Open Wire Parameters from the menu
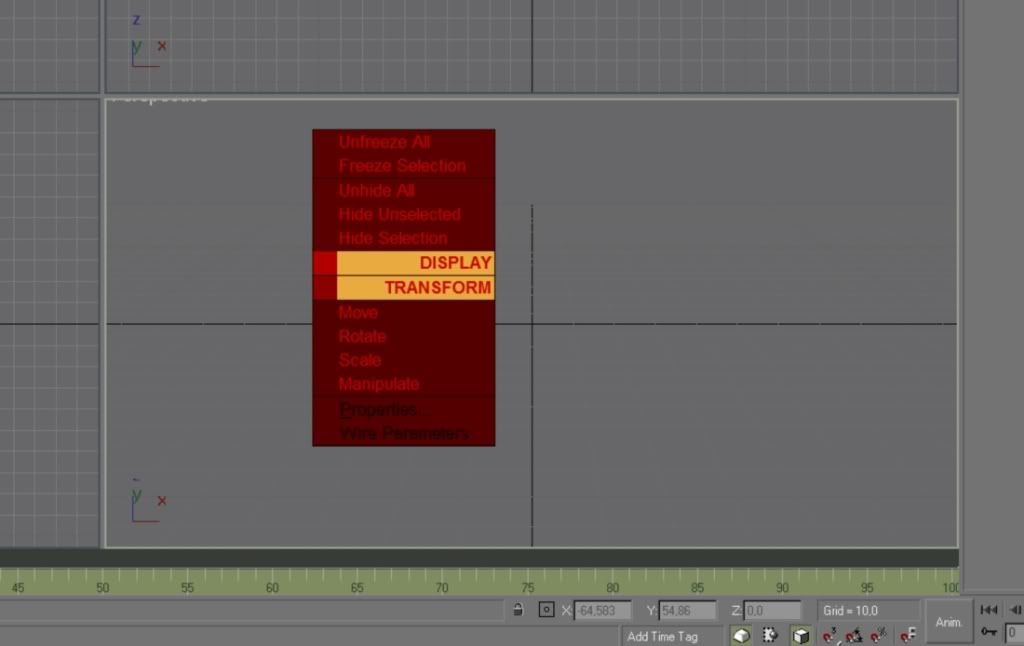Screen dimensions: 1024x646 [x=404, y=433]
